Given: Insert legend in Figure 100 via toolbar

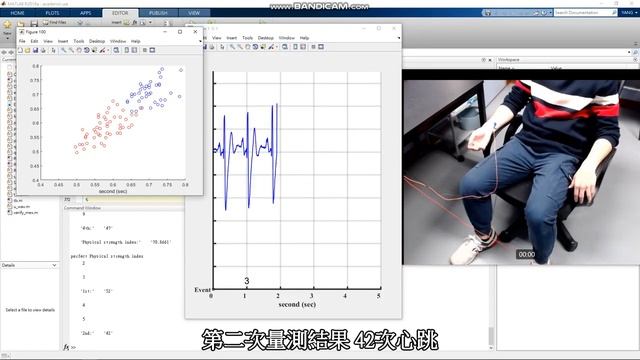Looking at the screenshot, I should point(134,50).
